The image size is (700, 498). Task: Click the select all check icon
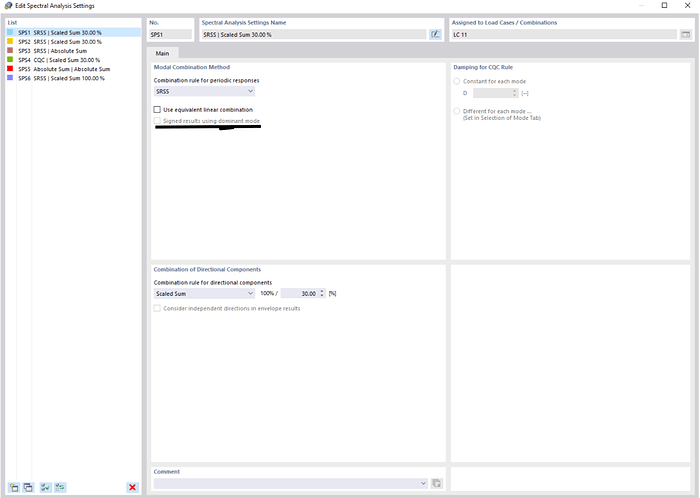click(x=45, y=487)
